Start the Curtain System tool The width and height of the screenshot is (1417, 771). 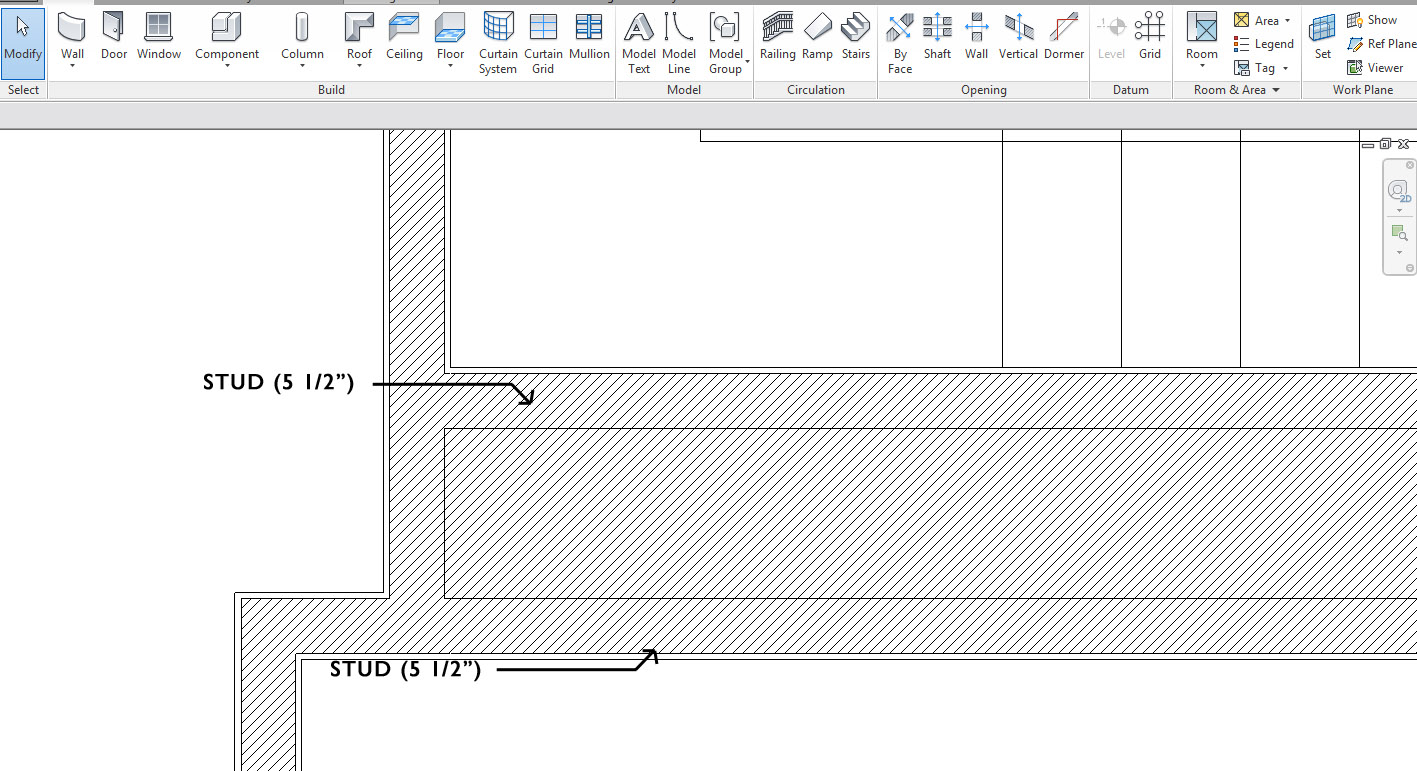coord(498,43)
